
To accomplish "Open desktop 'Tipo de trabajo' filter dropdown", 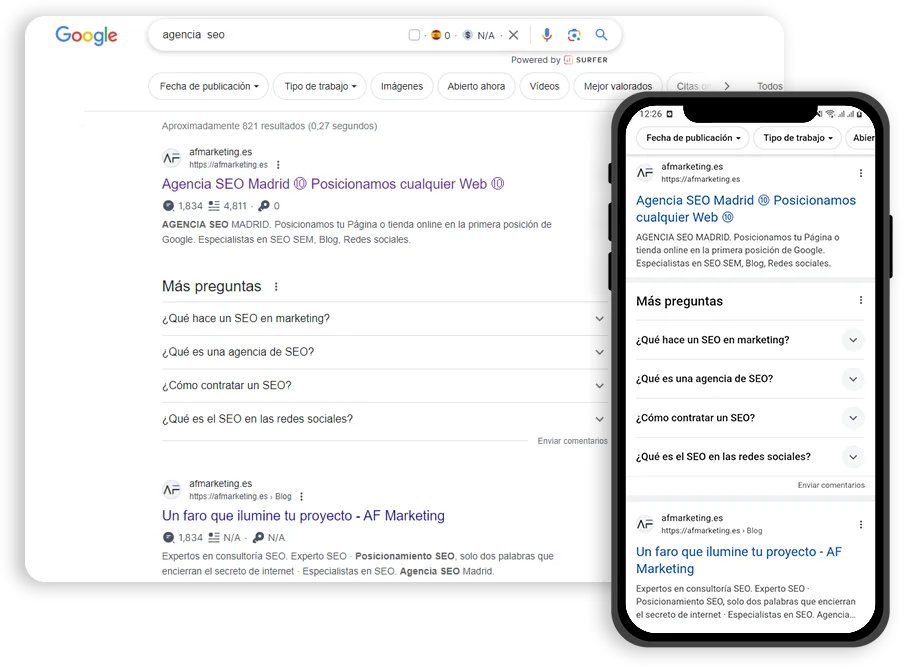I will 320,86.
